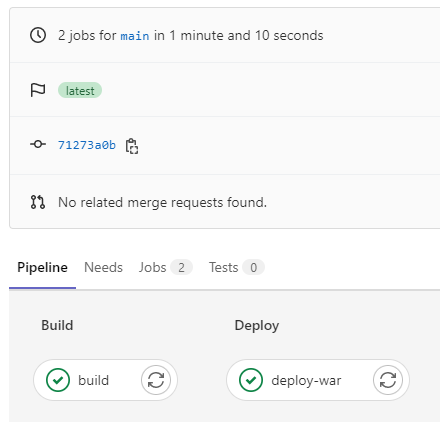
Task: Click the Tests count badge showing 0
Action: (x=253, y=267)
